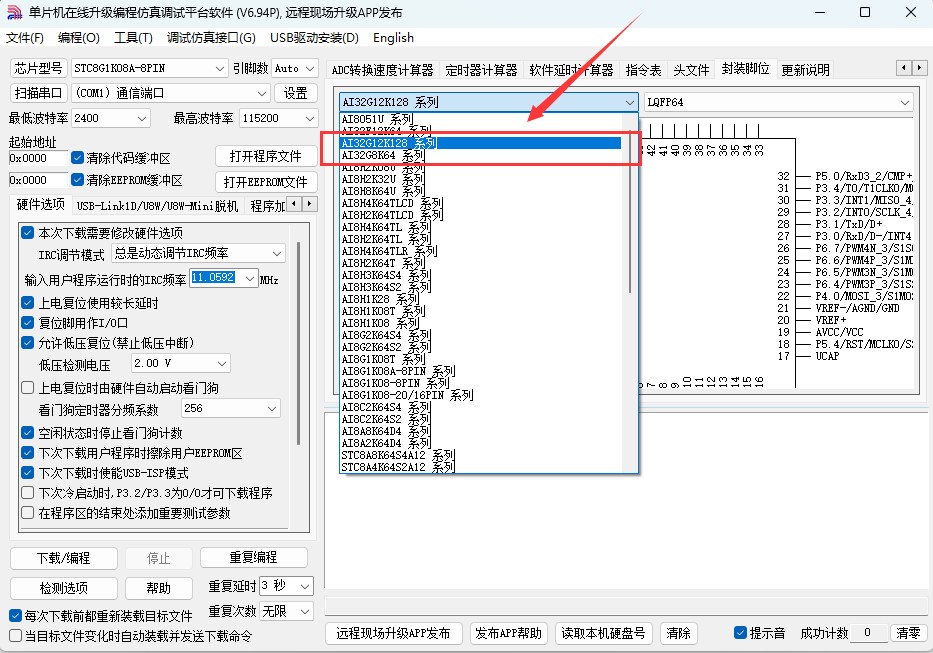Viewport: 933px width, 653px height.
Task: Switch to ADC转换速度计算器 tab
Action: point(383,70)
